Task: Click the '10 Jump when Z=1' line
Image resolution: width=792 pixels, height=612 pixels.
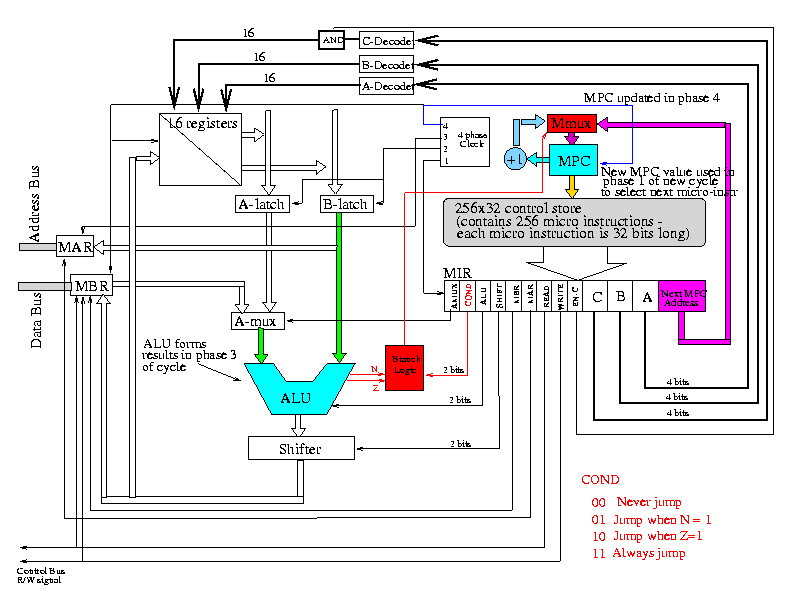Action: (x=648, y=536)
